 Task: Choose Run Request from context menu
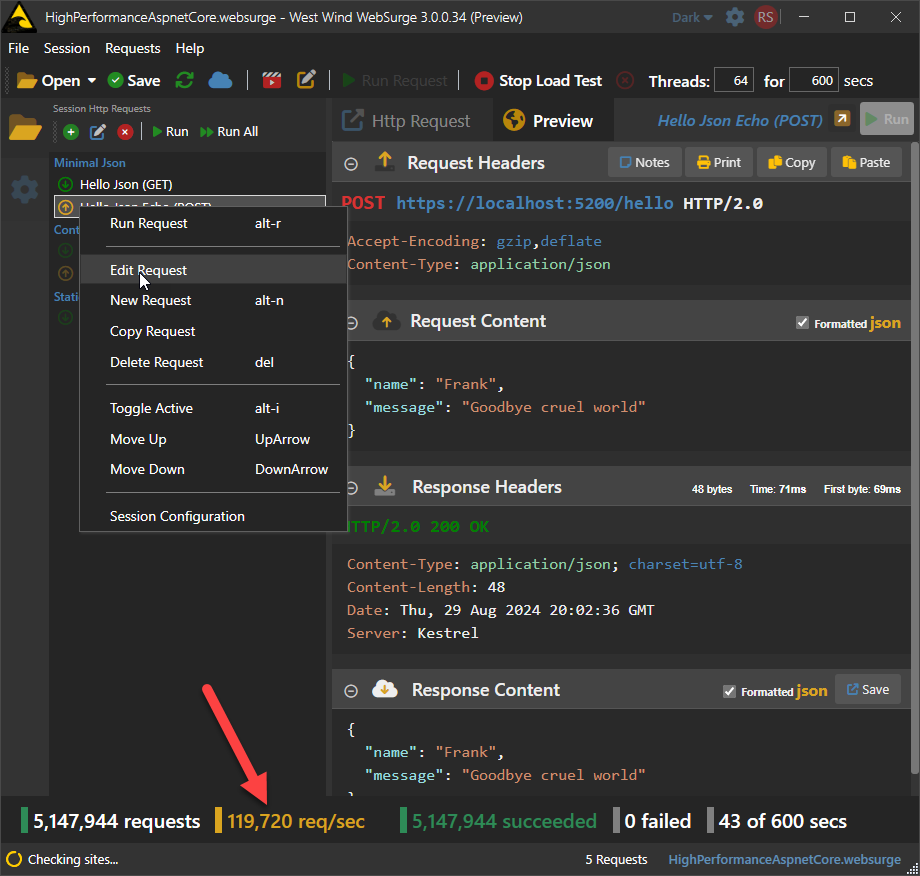click(x=212, y=224)
